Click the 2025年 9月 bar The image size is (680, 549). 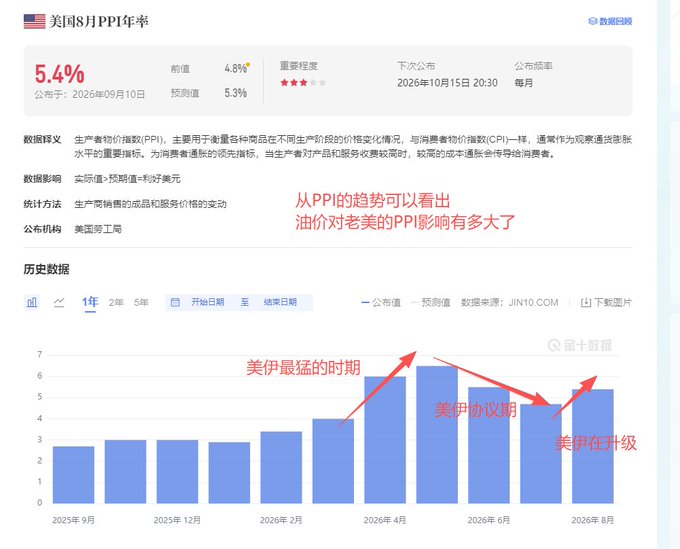click(x=73, y=475)
